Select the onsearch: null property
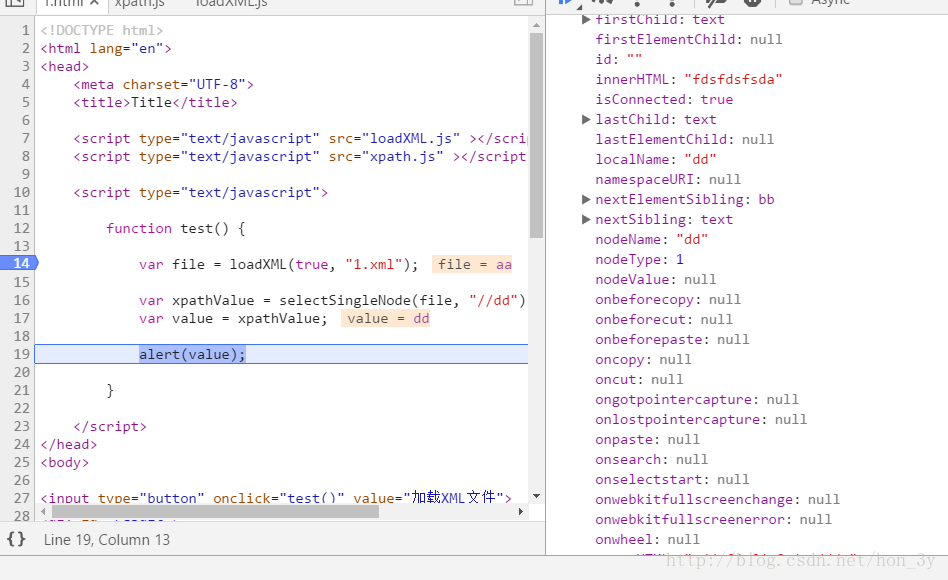This screenshot has height=580, width=948. (x=651, y=459)
